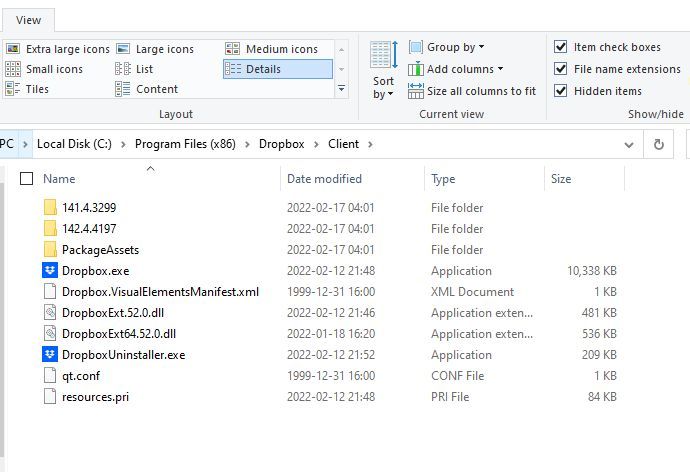
Task: Select the qt.conf file icon
Action: pyautogui.click(x=50, y=376)
